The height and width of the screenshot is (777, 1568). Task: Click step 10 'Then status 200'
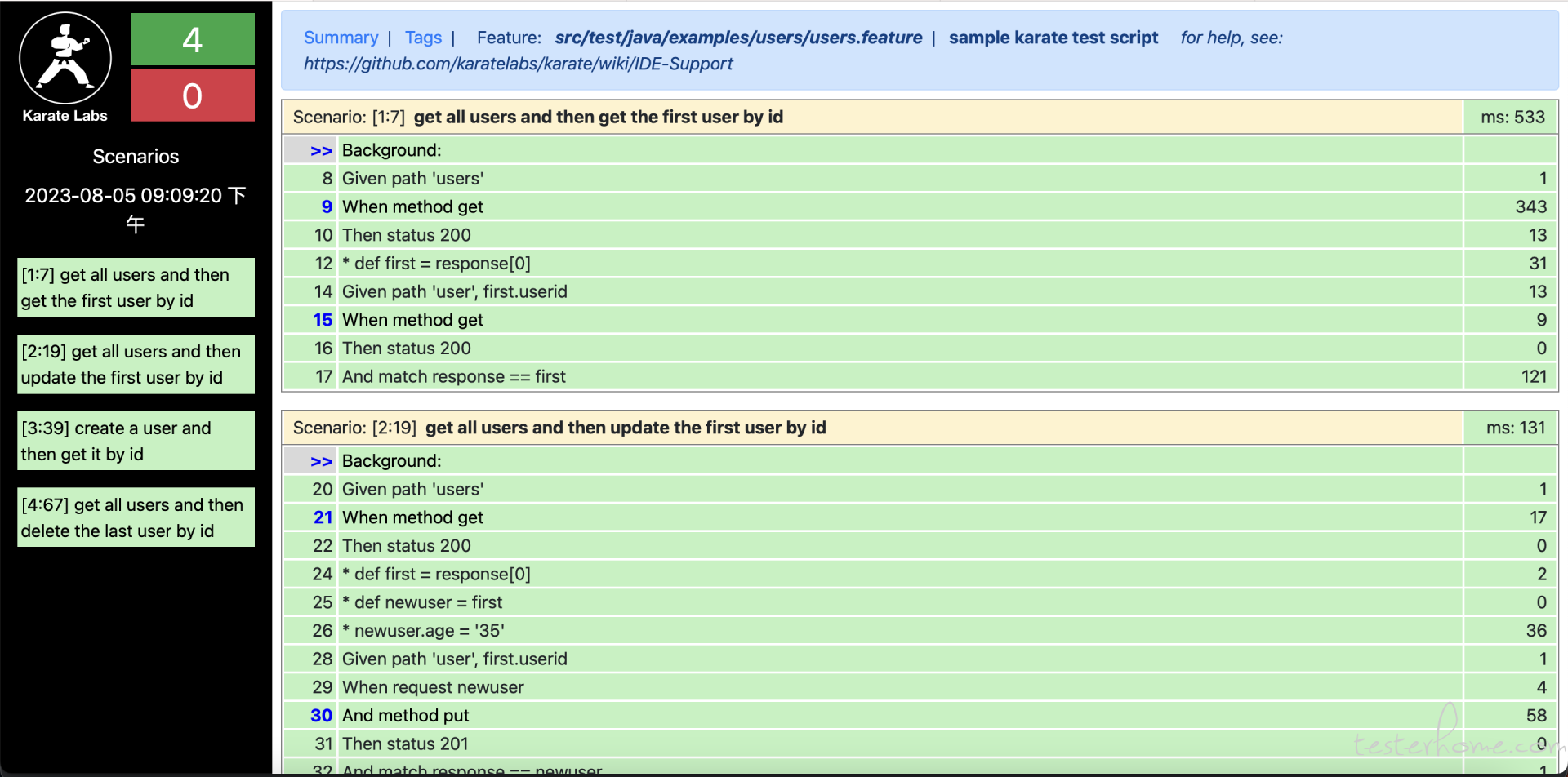[x=900, y=235]
